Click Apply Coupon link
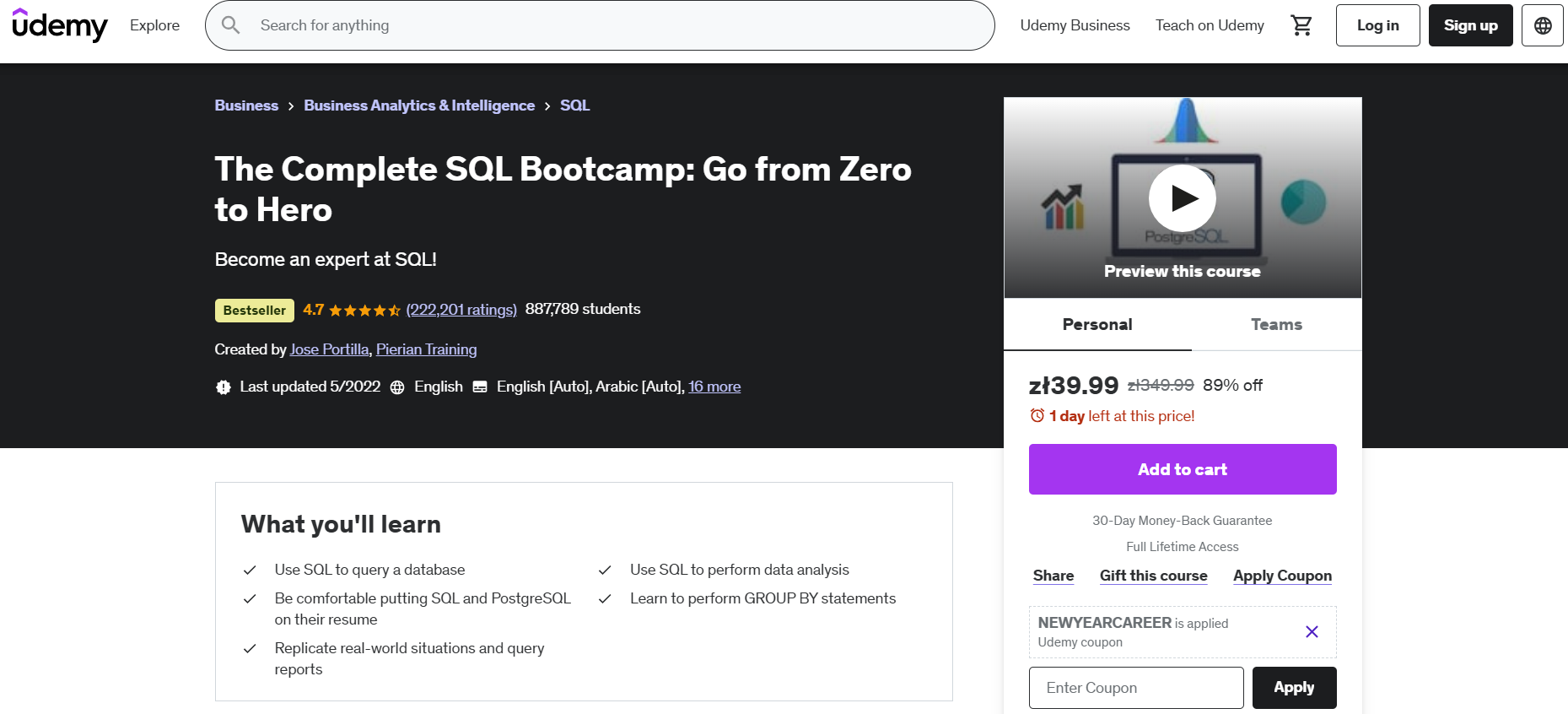 click(x=1282, y=576)
